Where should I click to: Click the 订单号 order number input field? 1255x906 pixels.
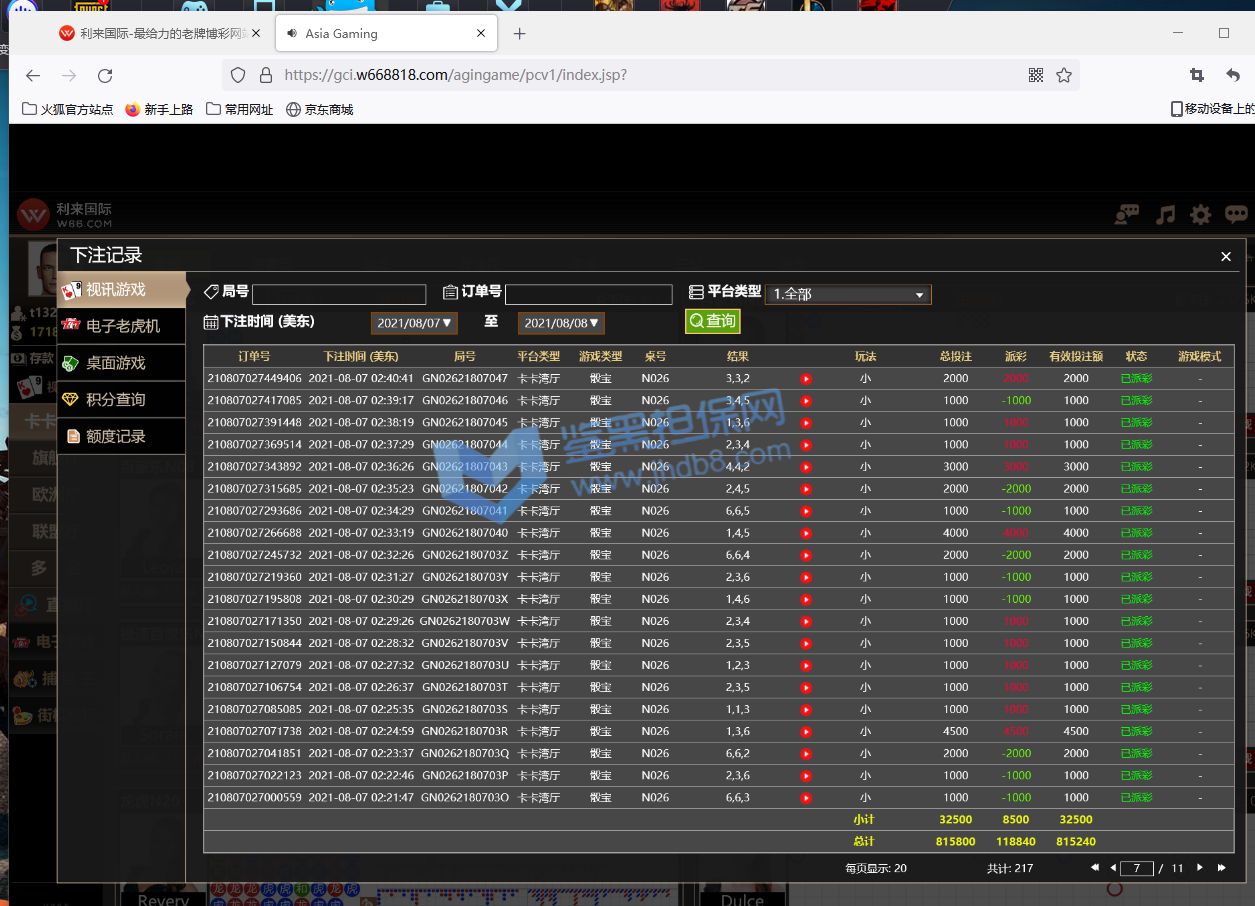[588, 294]
